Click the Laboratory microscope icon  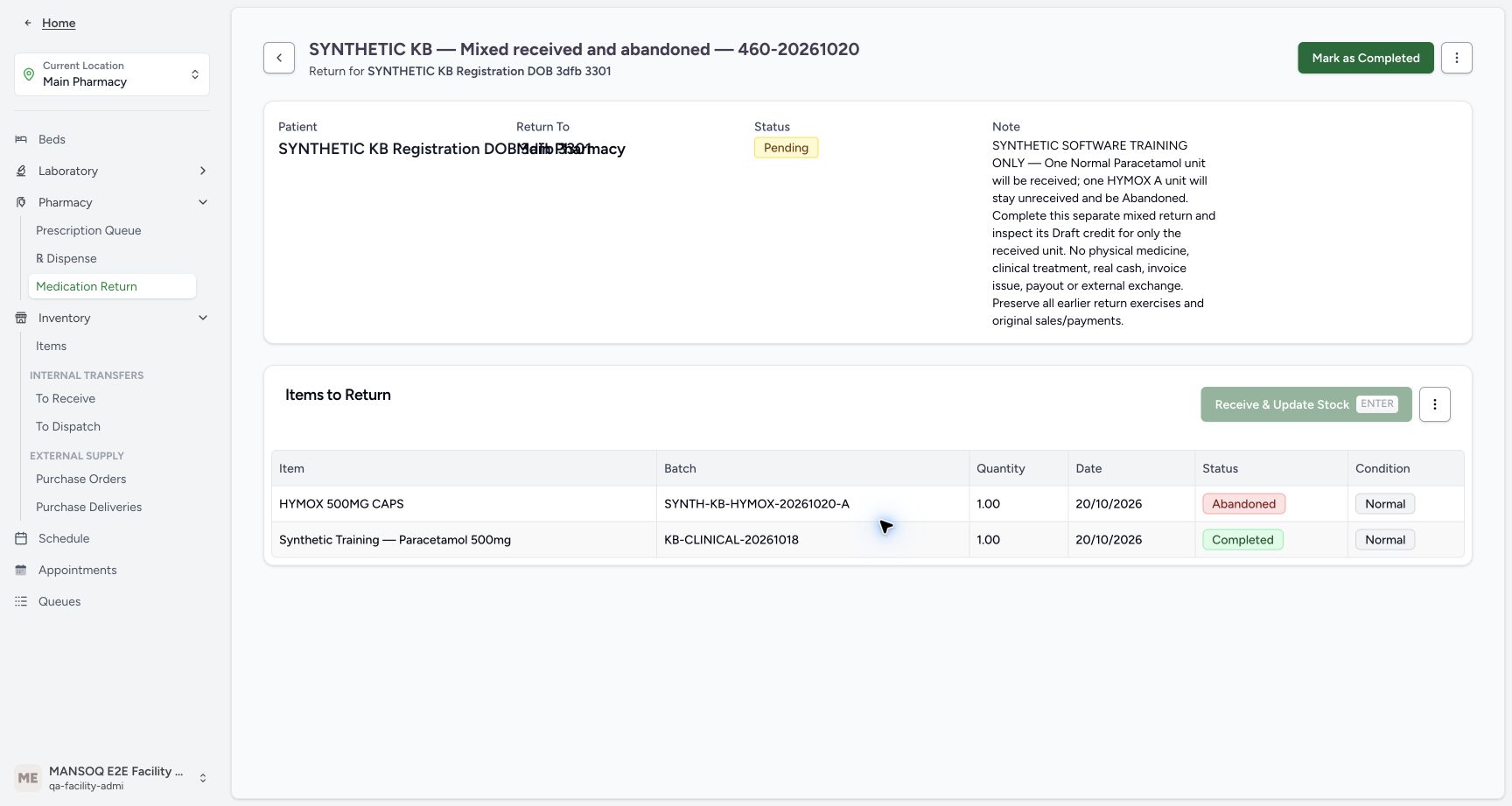click(21, 171)
